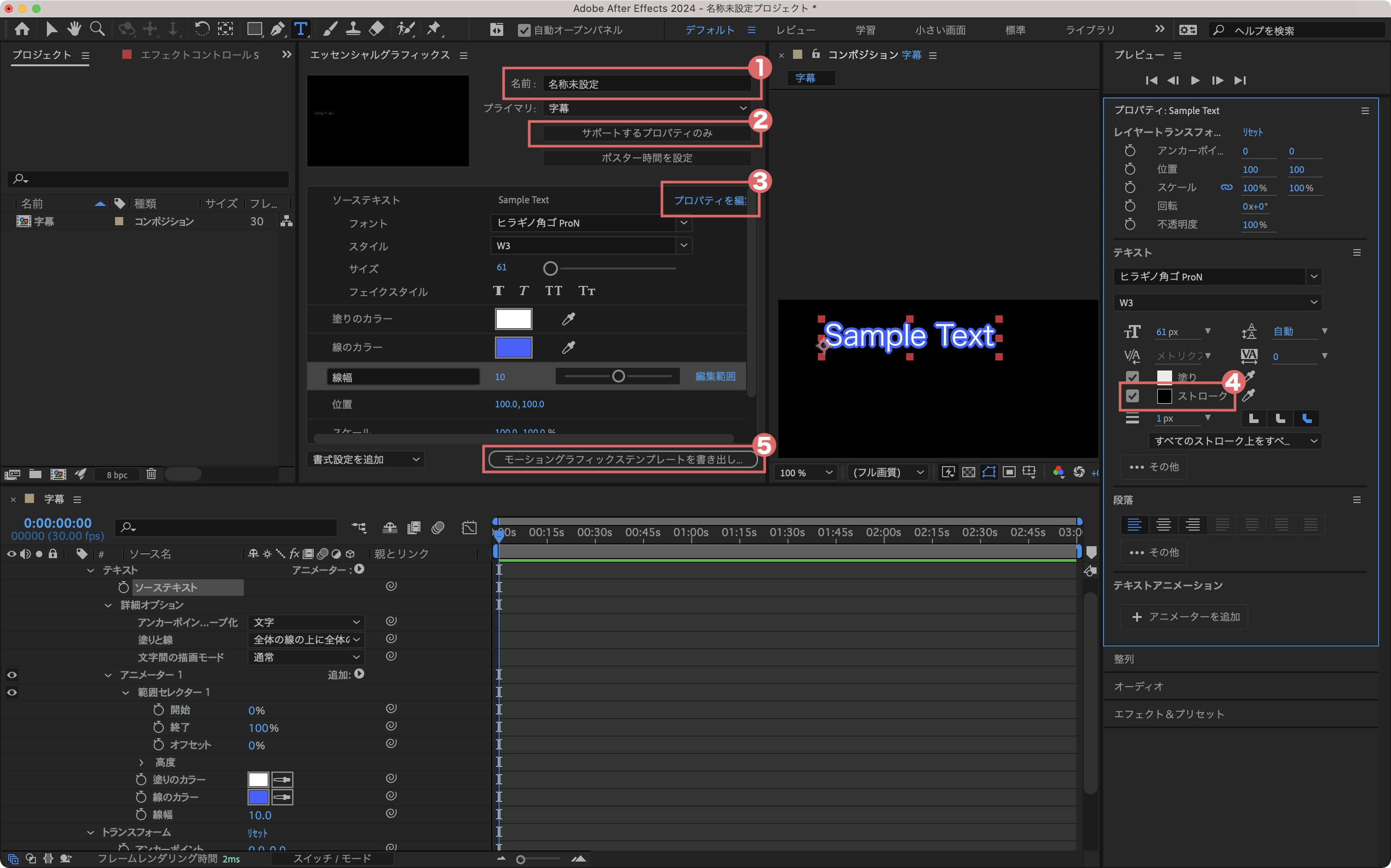Select the Brush tool
This screenshot has width=1391, height=868.
click(x=330, y=29)
